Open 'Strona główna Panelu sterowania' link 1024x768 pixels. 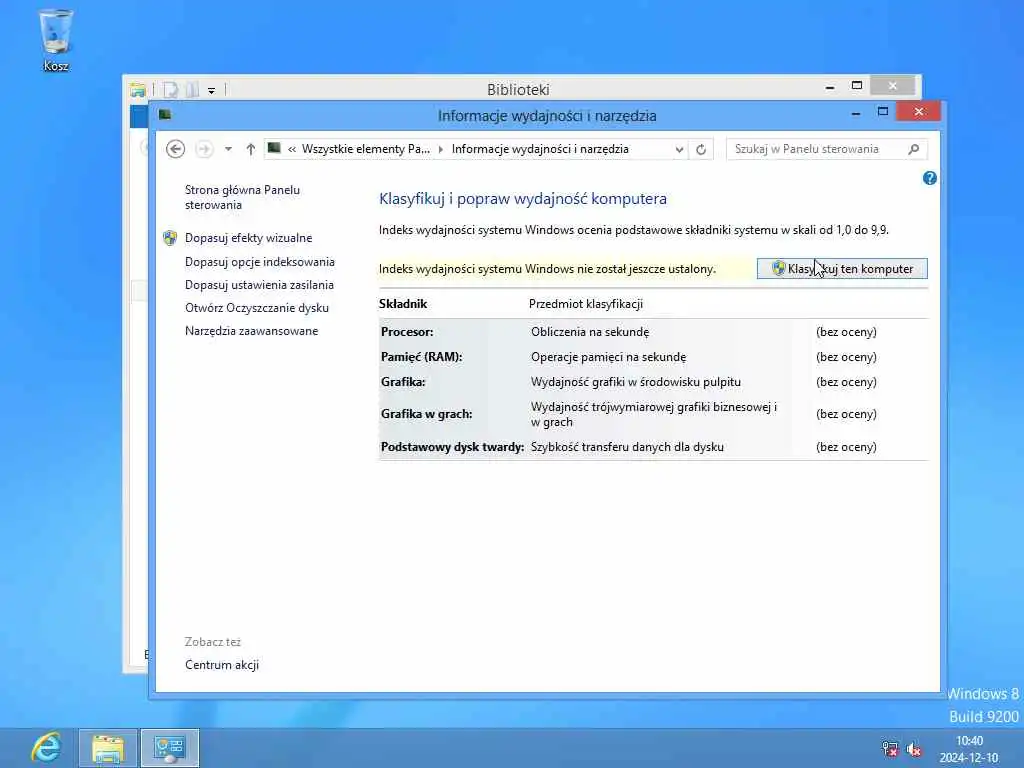click(242, 197)
